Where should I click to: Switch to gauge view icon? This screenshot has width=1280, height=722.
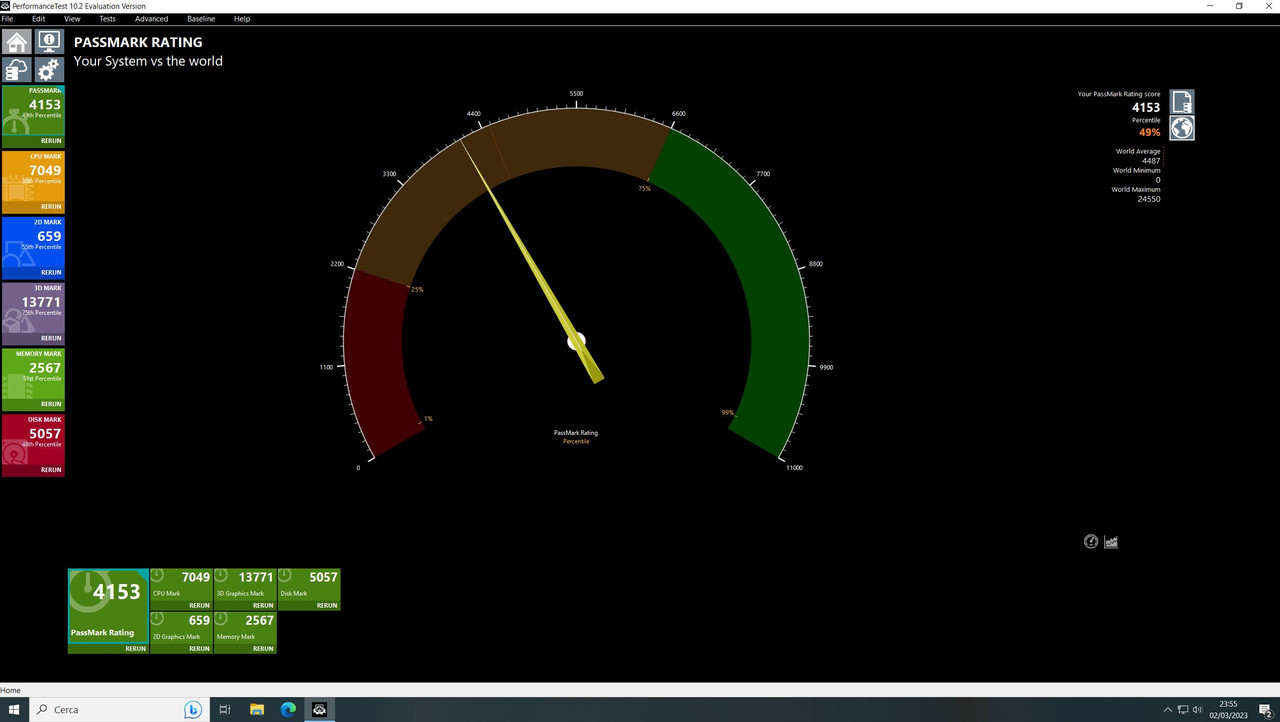[x=1091, y=542]
